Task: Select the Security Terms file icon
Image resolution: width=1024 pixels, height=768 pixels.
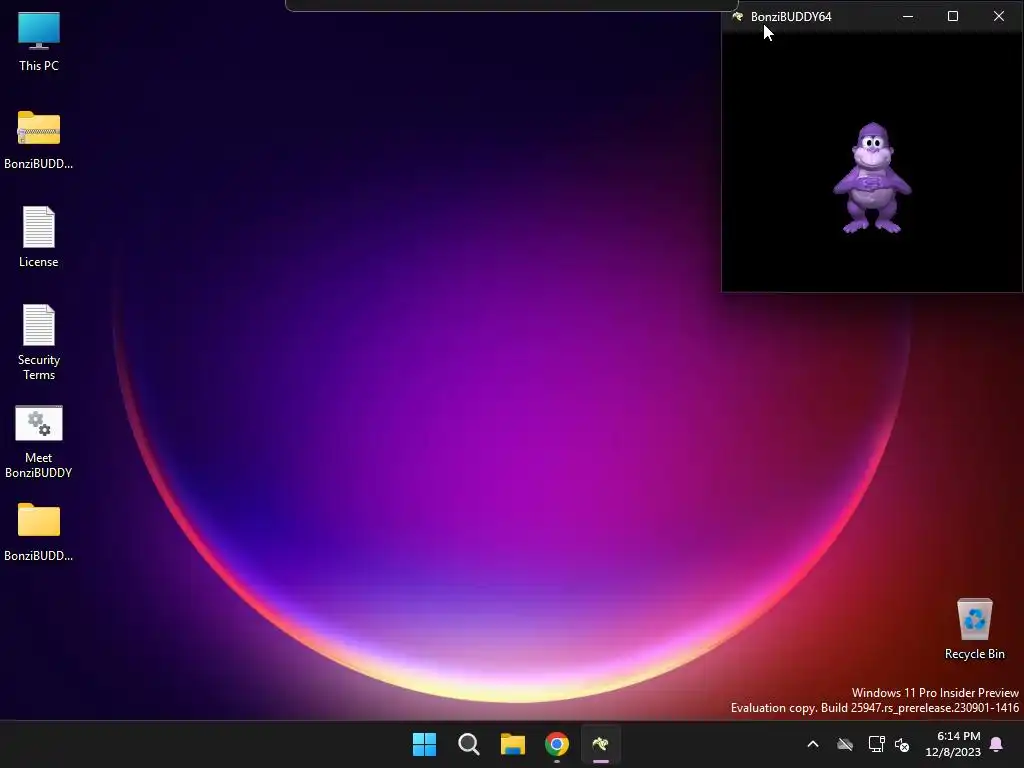Action: click(x=39, y=342)
